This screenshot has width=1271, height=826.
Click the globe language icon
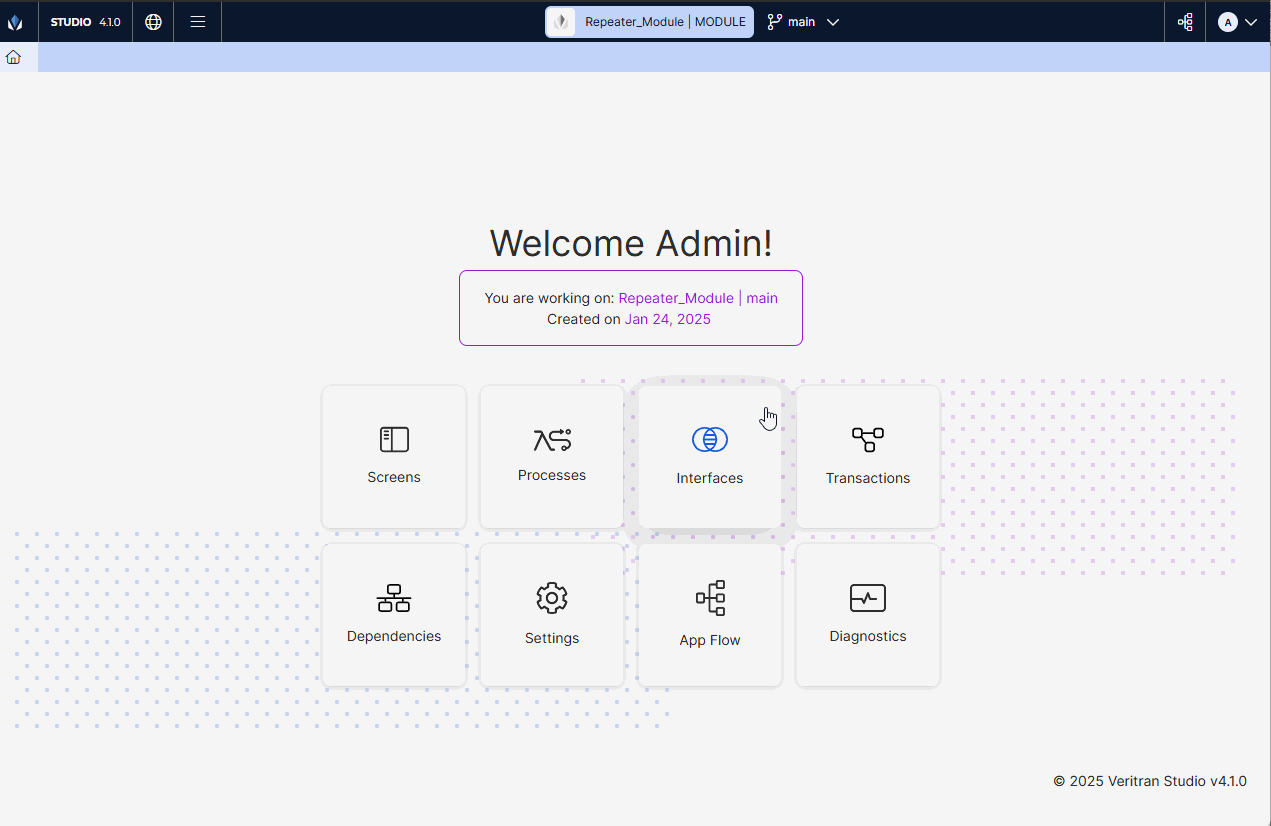click(x=152, y=21)
